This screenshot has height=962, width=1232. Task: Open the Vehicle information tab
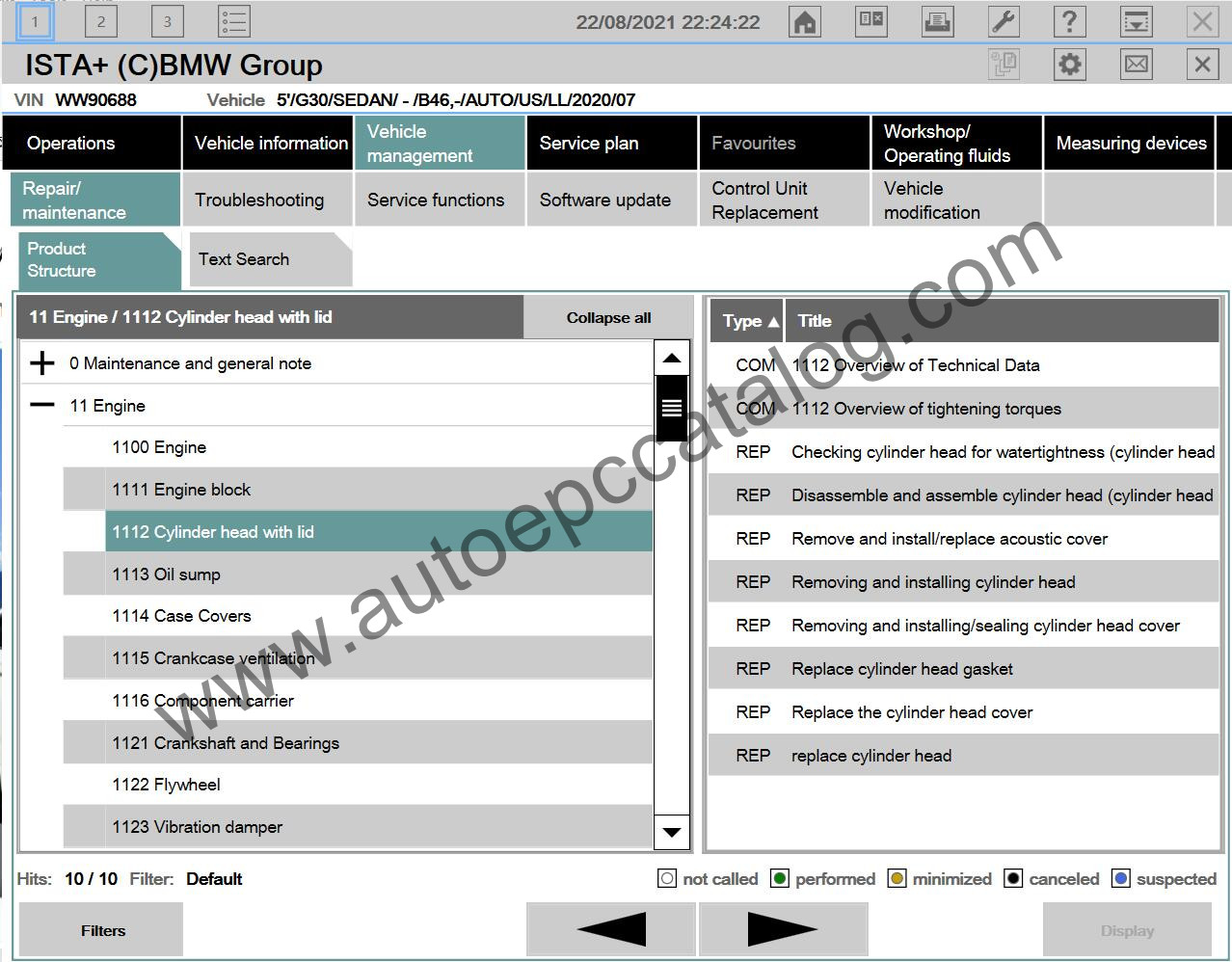coord(267,143)
